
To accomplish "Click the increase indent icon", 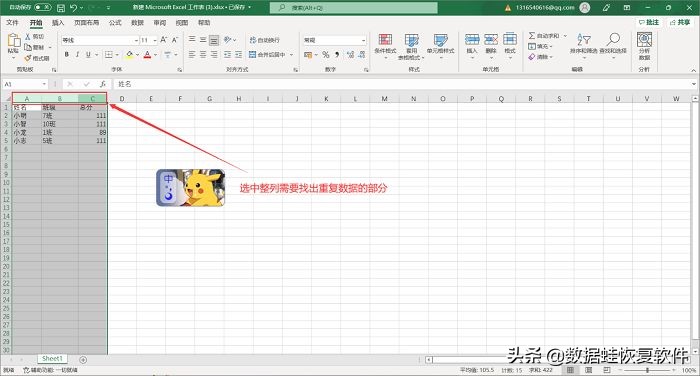I will tap(238, 54).
